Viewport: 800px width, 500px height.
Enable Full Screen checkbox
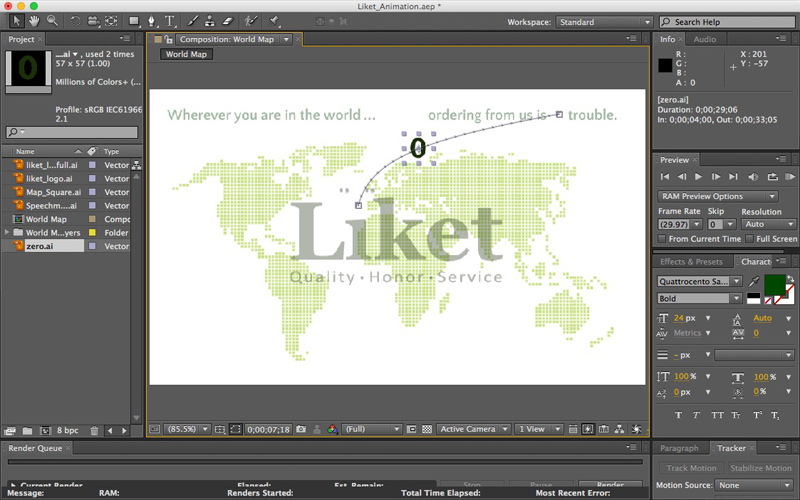[x=749, y=239]
